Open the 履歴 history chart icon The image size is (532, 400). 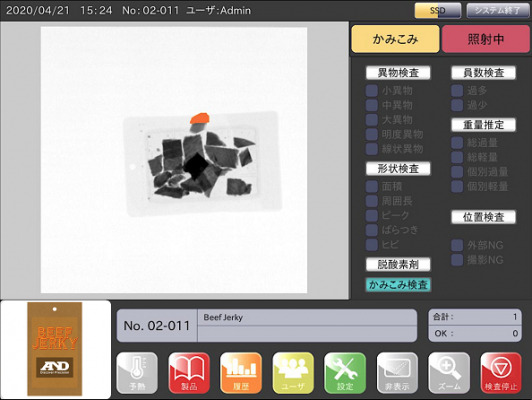[x=241, y=373]
